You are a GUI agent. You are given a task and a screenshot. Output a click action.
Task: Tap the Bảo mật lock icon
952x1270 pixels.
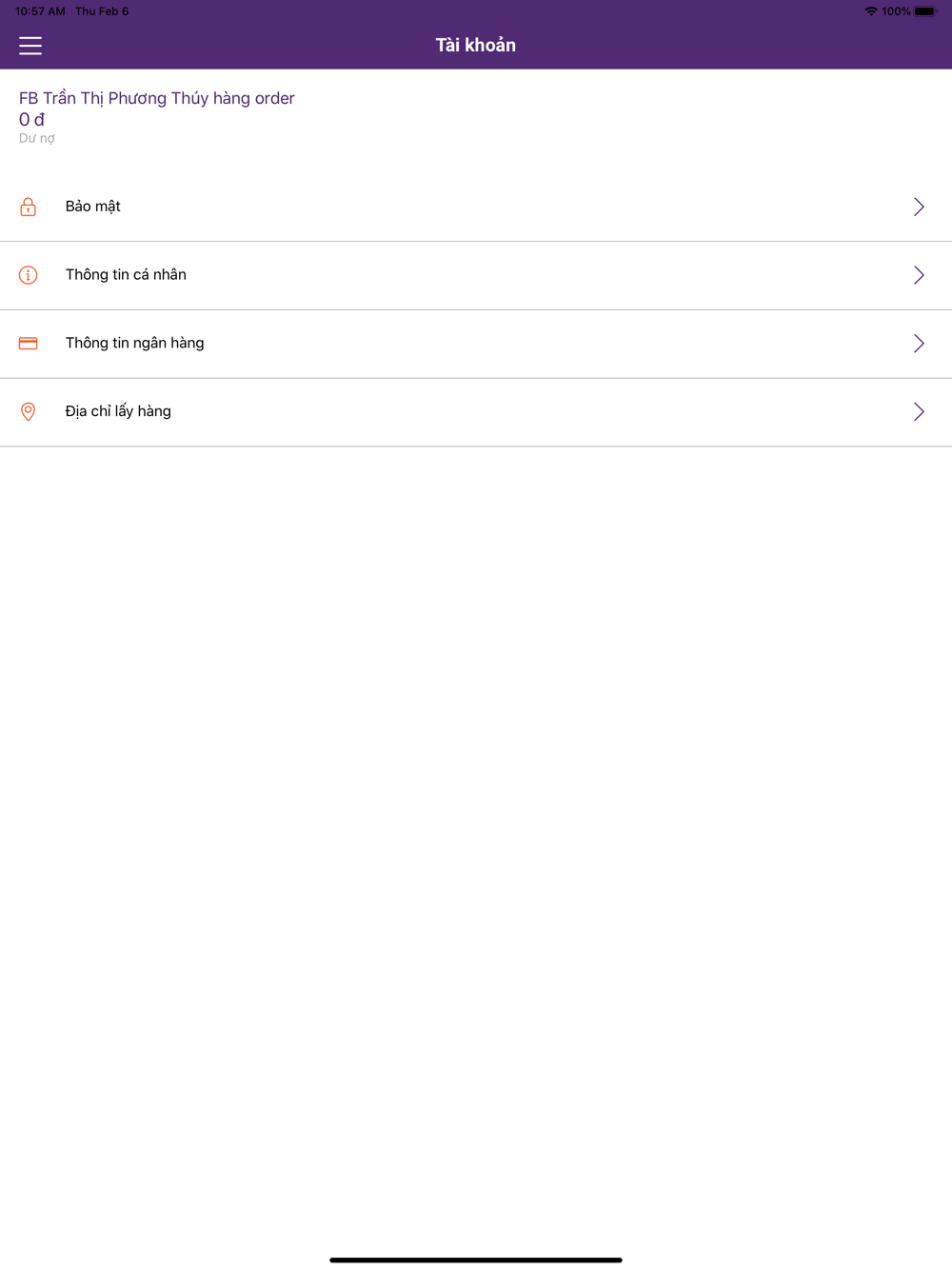pos(29,207)
